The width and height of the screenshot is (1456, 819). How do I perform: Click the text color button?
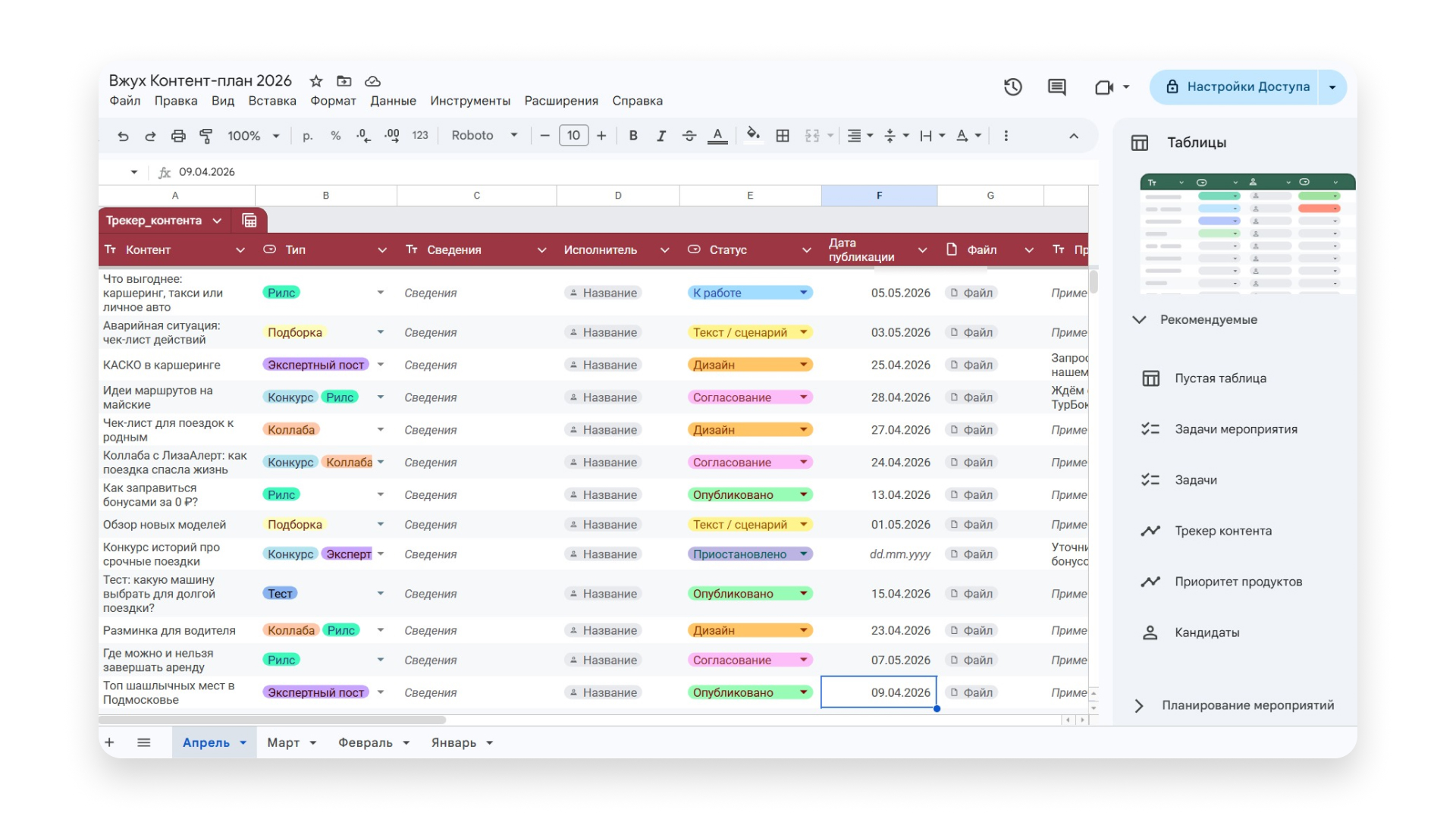pyautogui.click(x=717, y=136)
